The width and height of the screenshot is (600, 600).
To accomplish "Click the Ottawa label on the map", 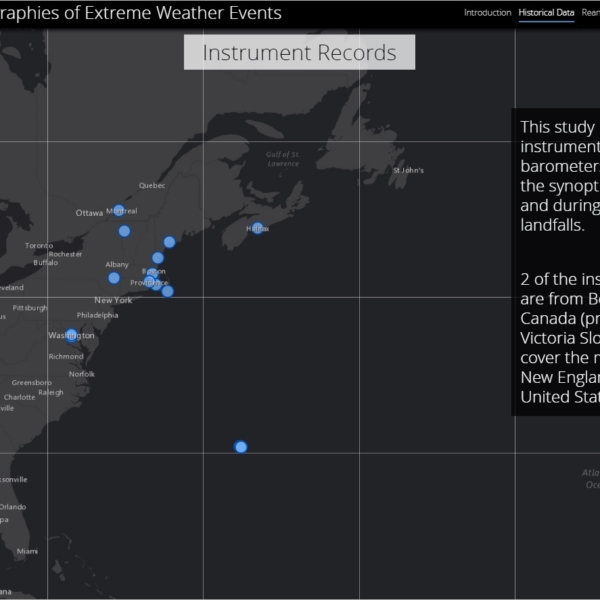I will (89, 213).
